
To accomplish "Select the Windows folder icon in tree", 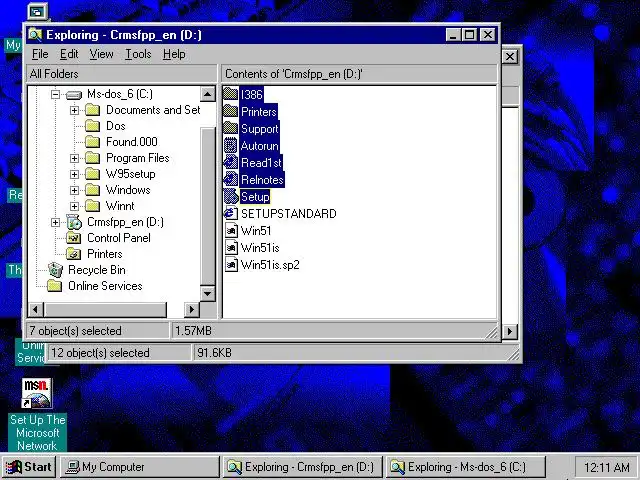I will (93, 190).
